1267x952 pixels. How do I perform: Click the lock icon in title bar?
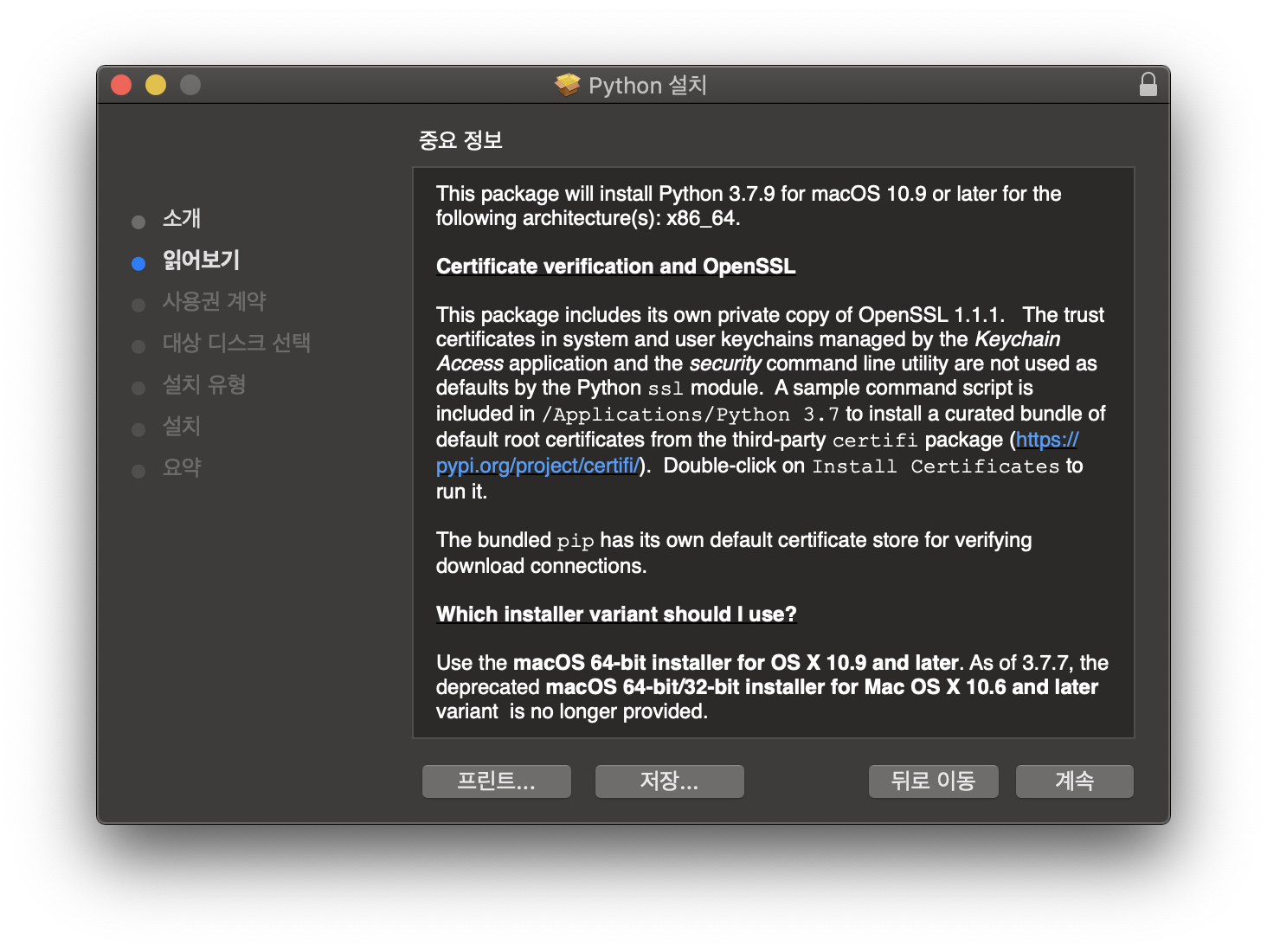(x=1148, y=85)
